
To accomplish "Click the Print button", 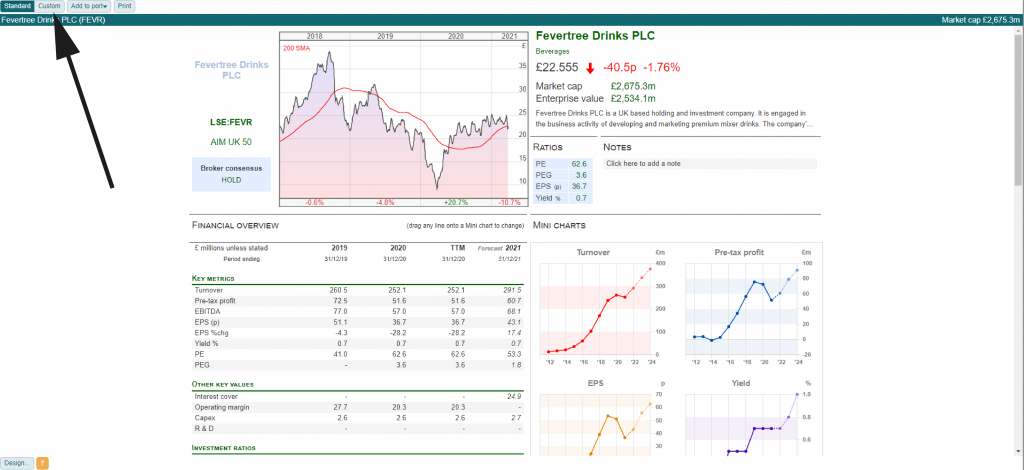I will [125, 6].
